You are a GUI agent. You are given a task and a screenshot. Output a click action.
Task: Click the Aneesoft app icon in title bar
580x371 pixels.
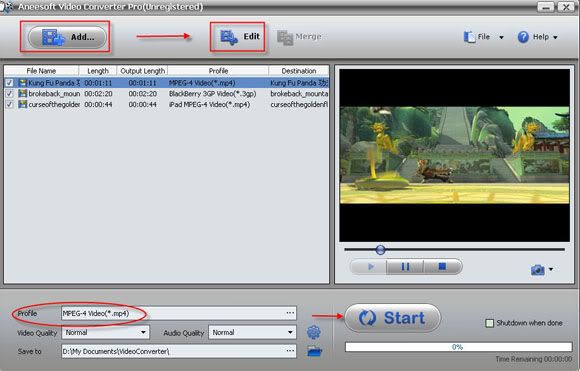(6, 7)
